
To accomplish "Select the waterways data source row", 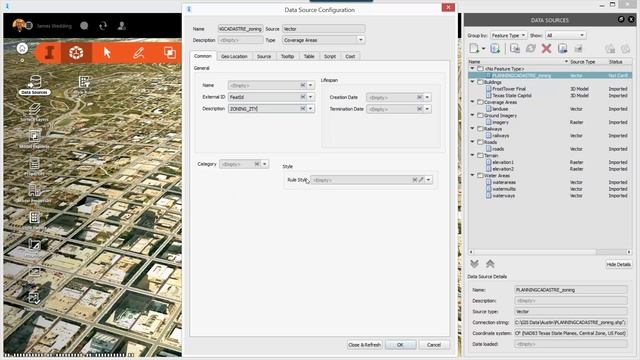I will tap(550, 196).
